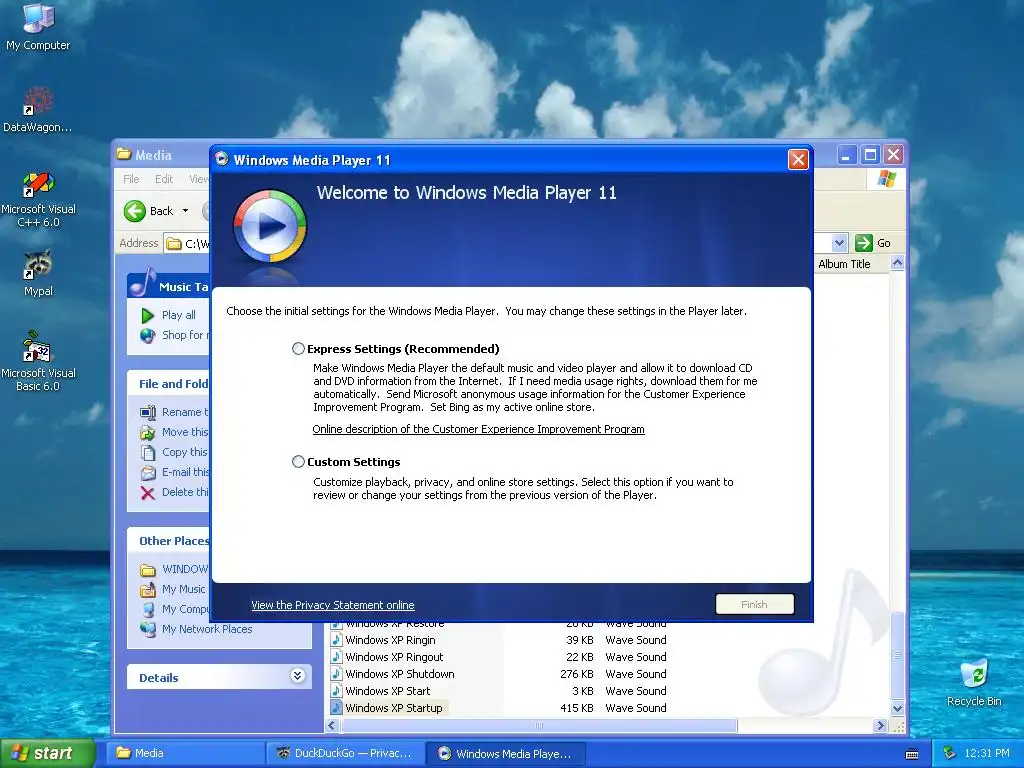Launch Mypal browser desktop icon
Viewport: 1024px width, 768px height.
coord(38,273)
